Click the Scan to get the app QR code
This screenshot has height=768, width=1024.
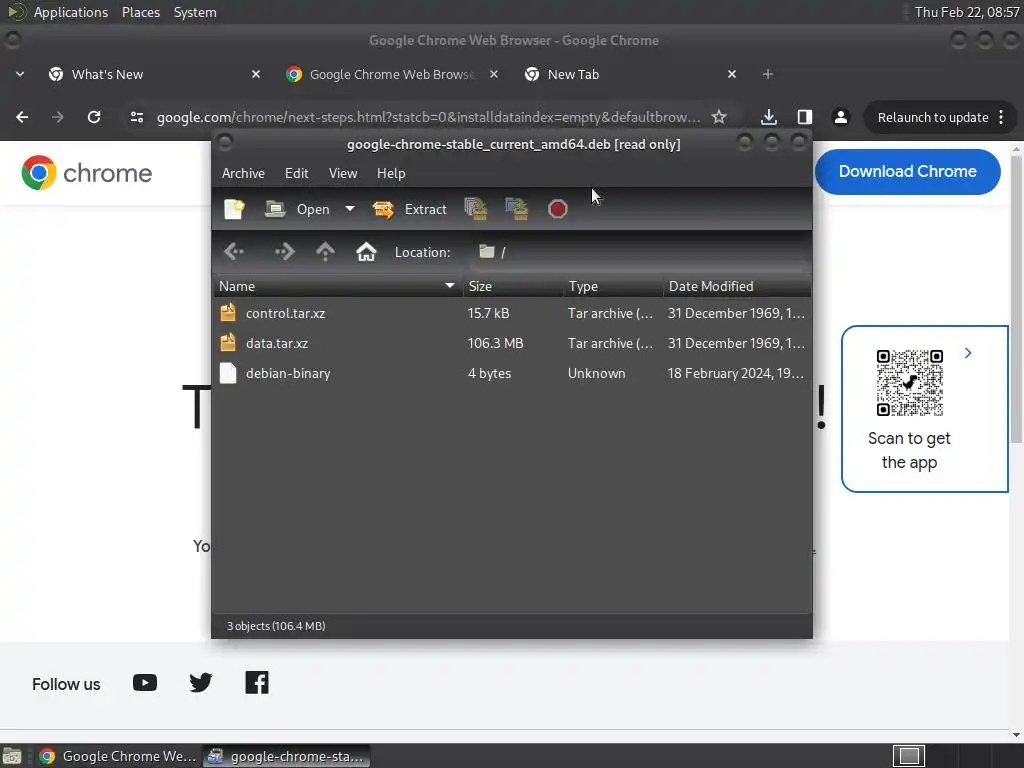point(909,383)
